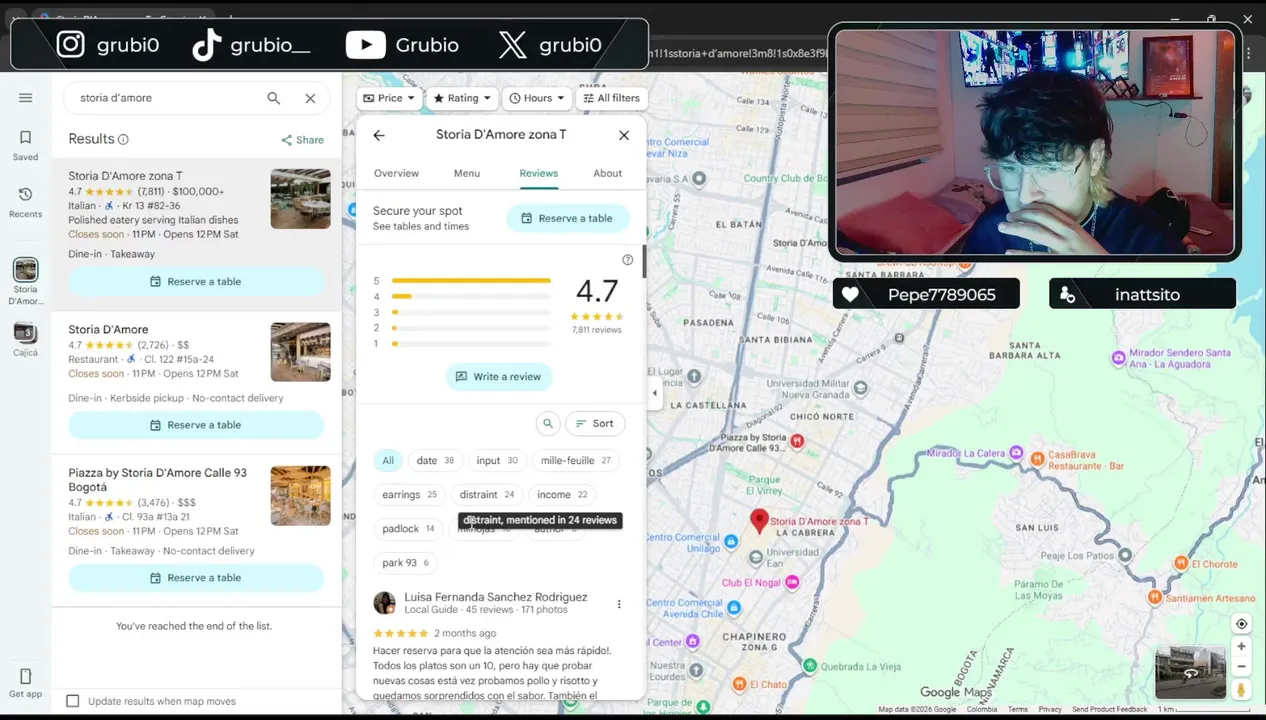Select the 'All' review filter chip
The width and height of the screenshot is (1266, 720).
click(x=388, y=461)
